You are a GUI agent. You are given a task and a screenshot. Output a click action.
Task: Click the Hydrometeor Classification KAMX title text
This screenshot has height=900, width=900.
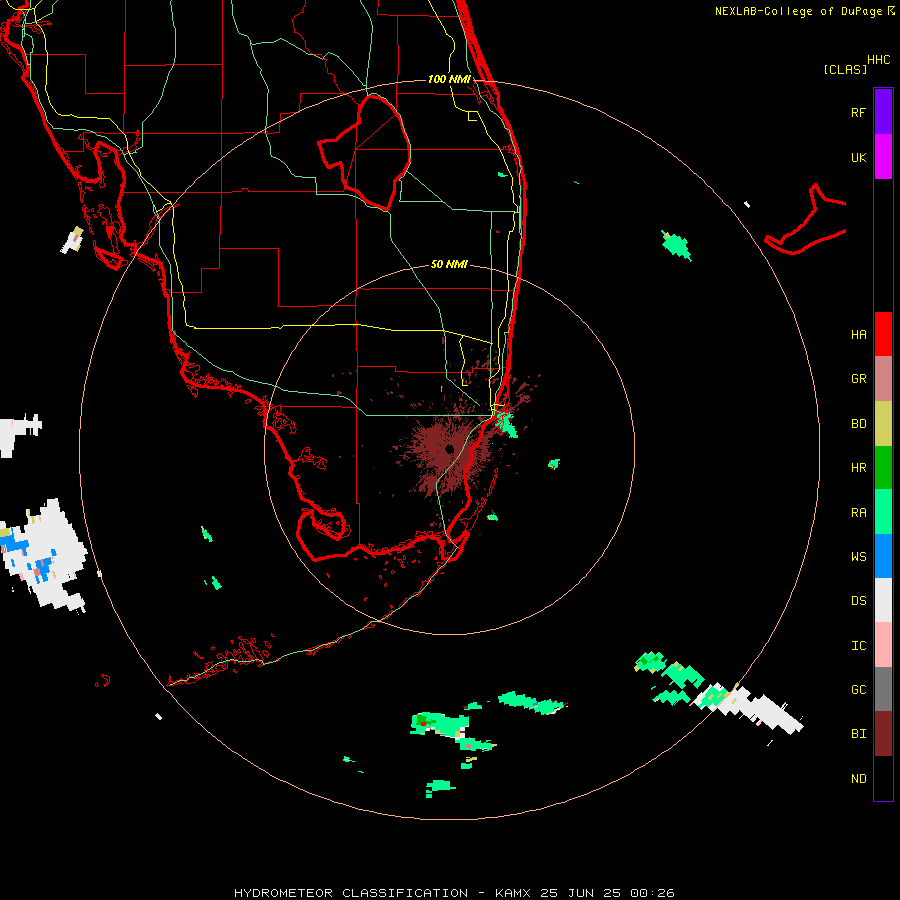click(453, 893)
